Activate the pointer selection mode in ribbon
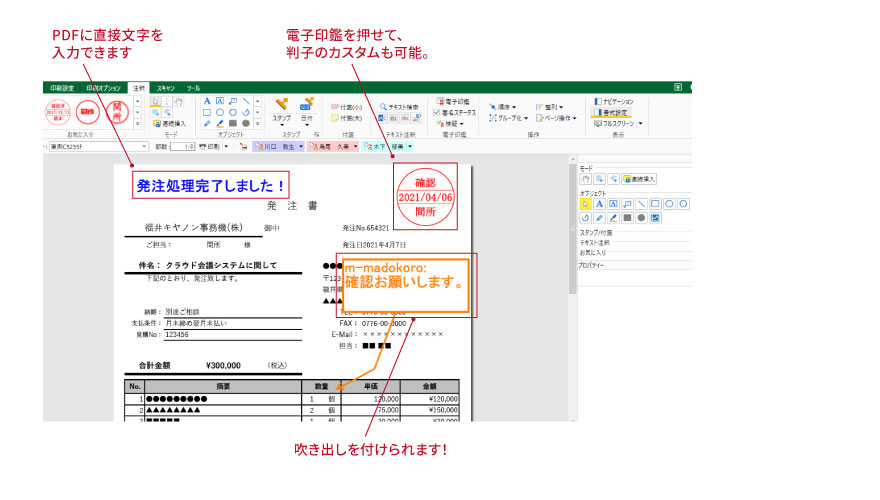This screenshot has height=500, width=880. coord(155,102)
